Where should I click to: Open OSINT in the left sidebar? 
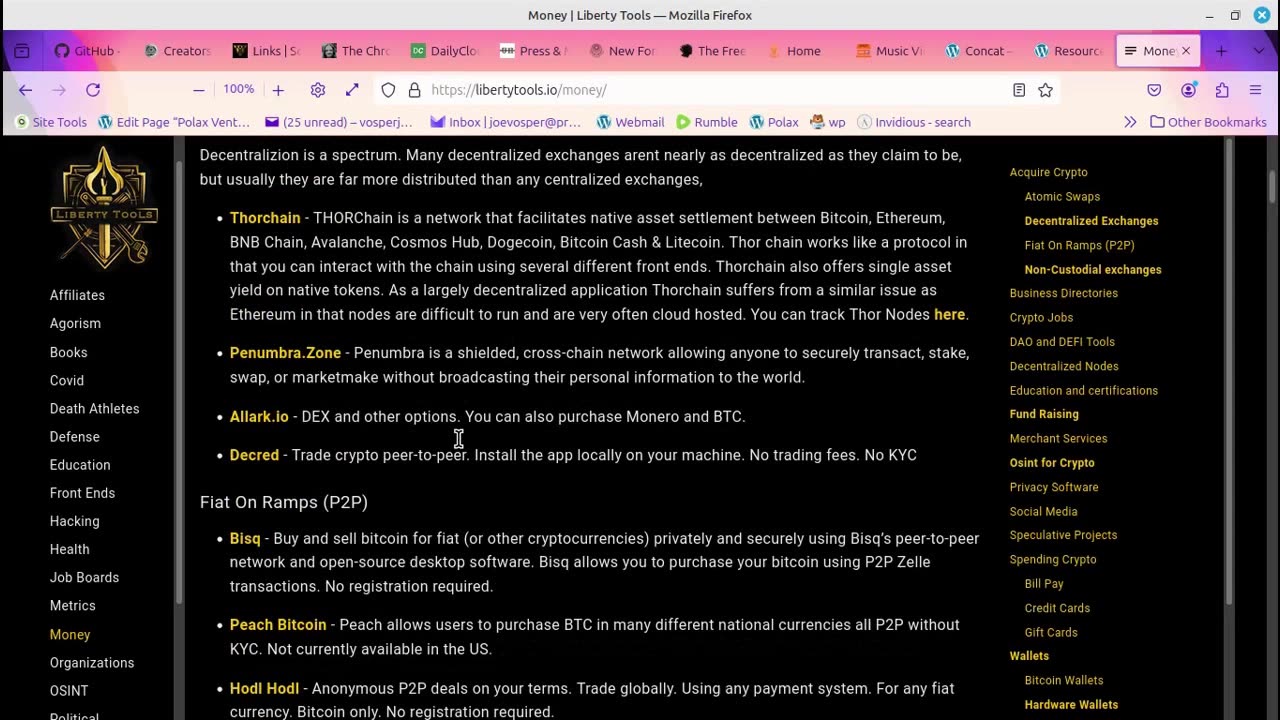(x=69, y=691)
